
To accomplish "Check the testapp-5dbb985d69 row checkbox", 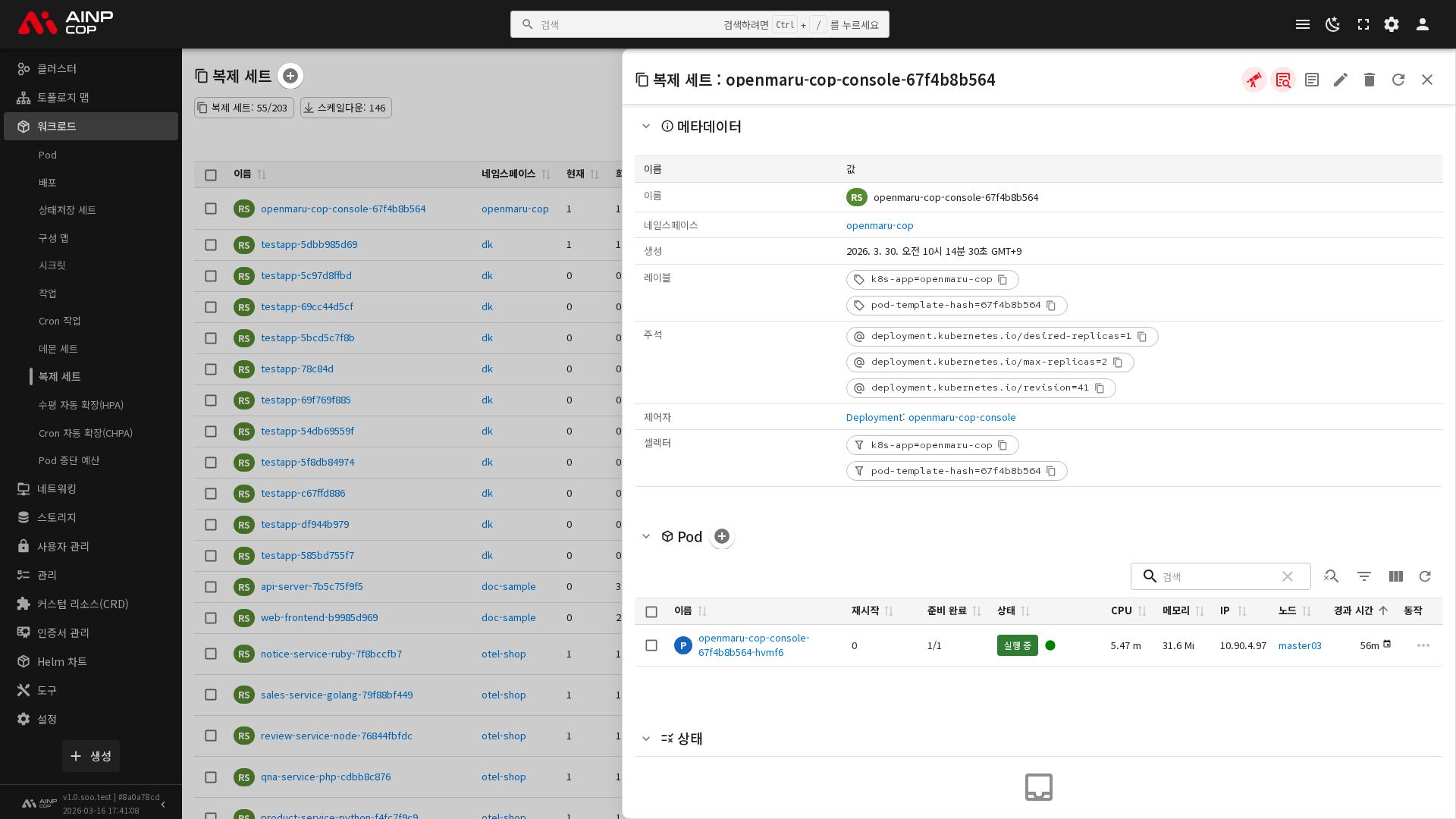I will pyautogui.click(x=211, y=245).
